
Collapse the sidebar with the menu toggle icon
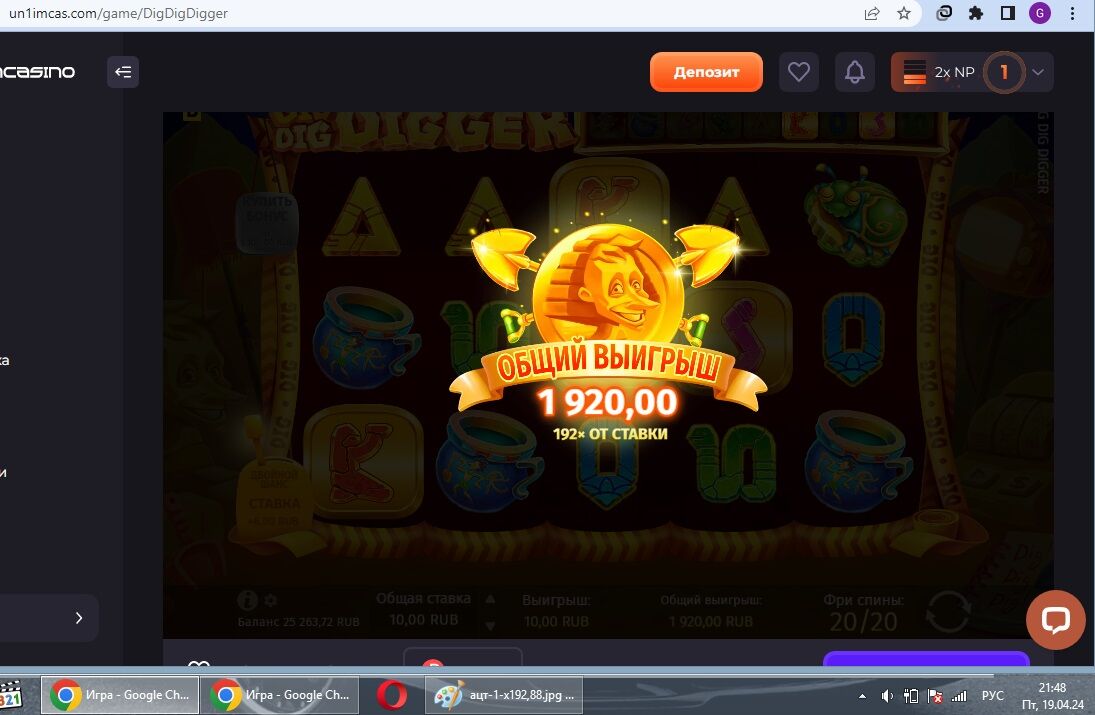coord(123,72)
